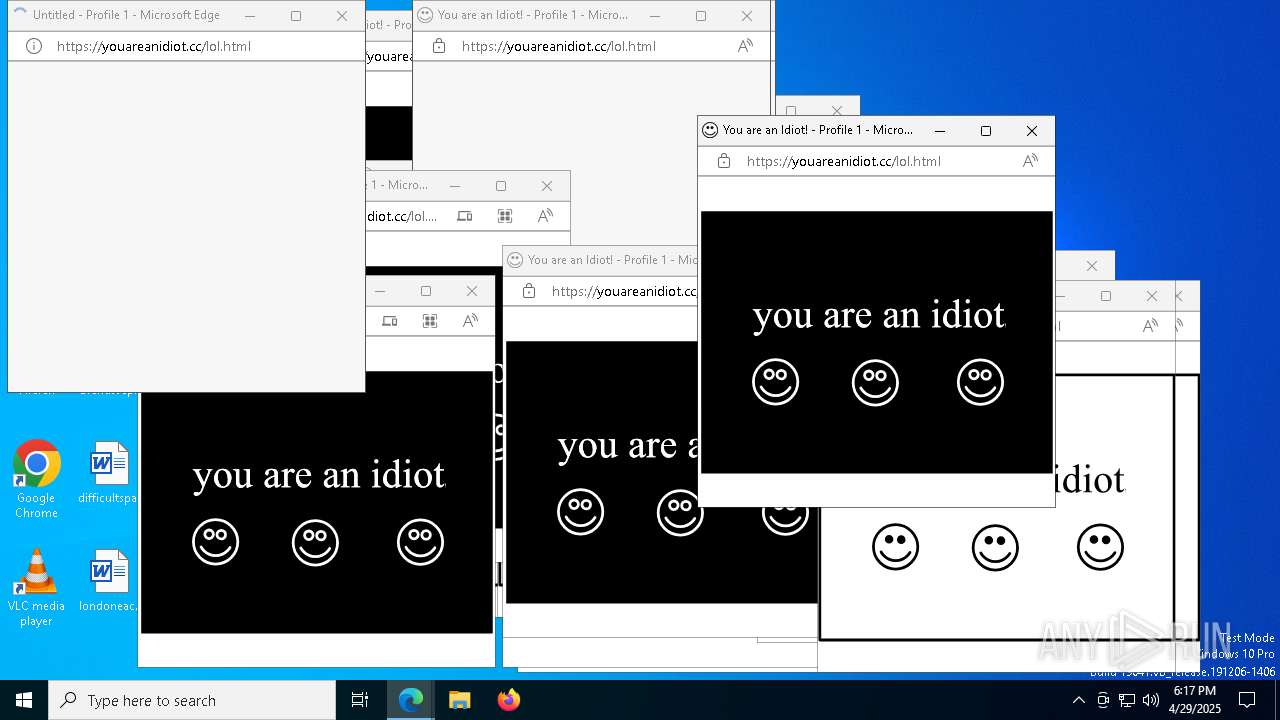Viewport: 1280px width, 720px height.
Task: Open VLC media player desktop shortcut
Action: (36, 588)
